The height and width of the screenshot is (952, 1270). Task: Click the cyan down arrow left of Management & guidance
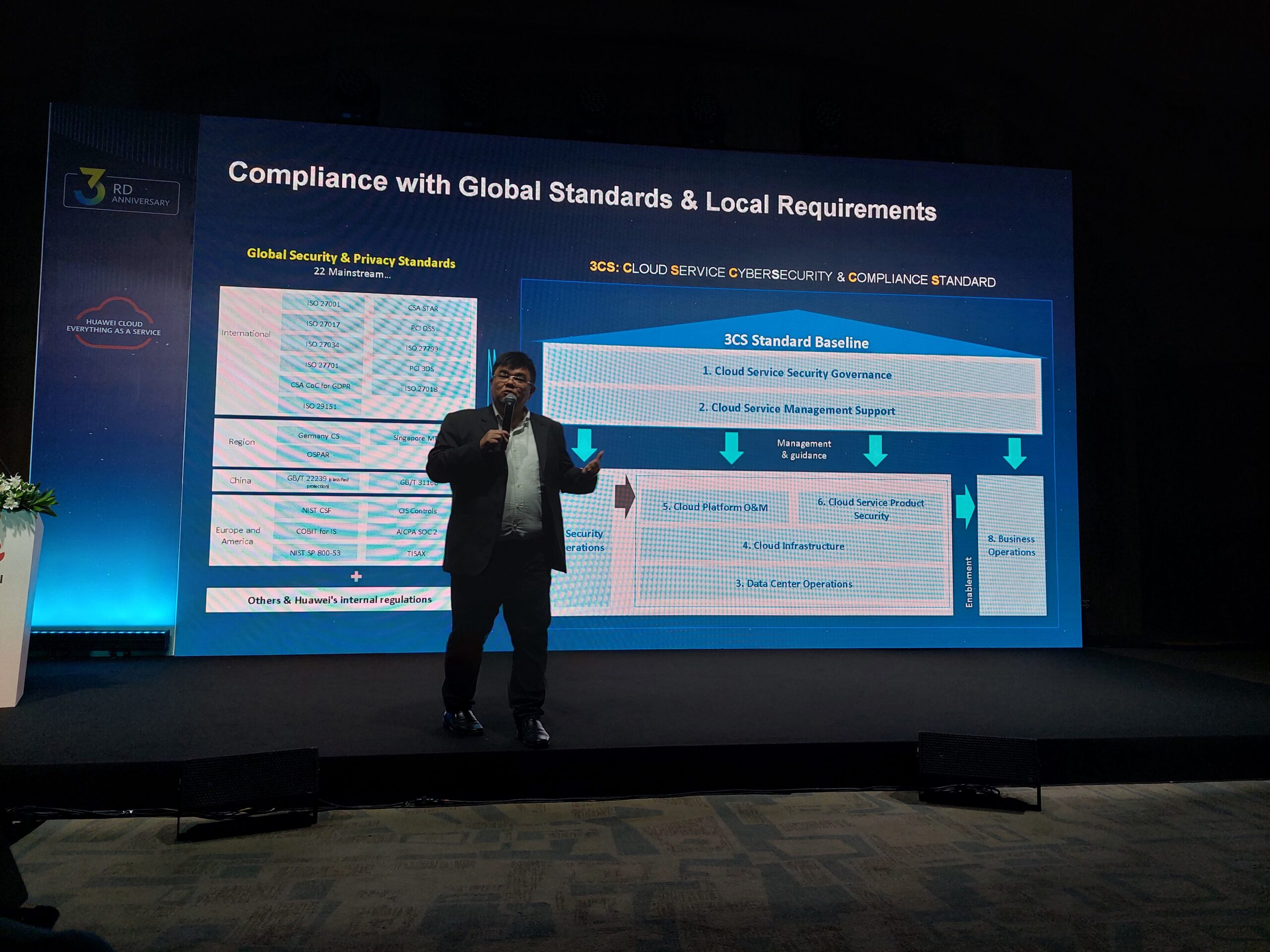click(731, 449)
